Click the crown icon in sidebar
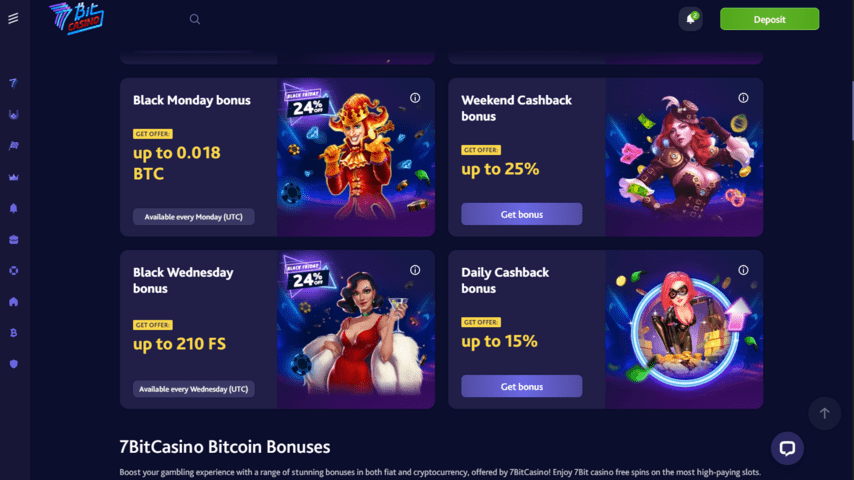 click(13, 177)
